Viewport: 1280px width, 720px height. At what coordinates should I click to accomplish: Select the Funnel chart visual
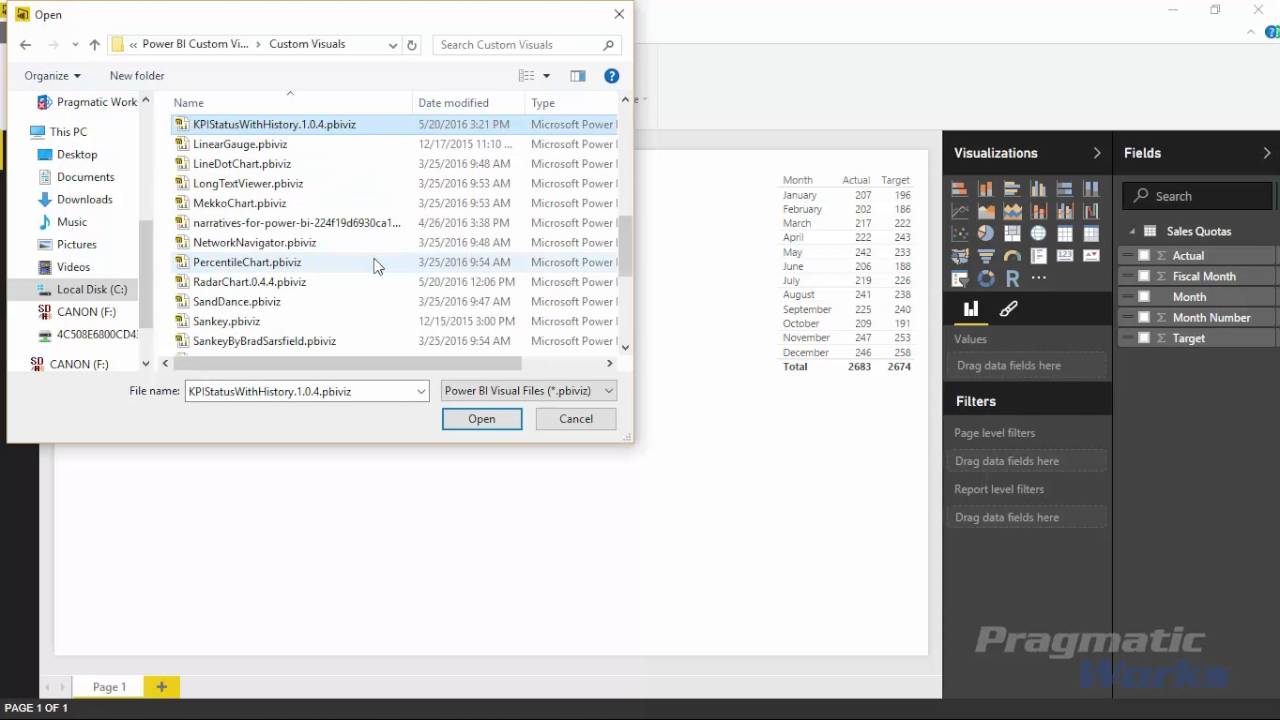pyautogui.click(x=986, y=256)
